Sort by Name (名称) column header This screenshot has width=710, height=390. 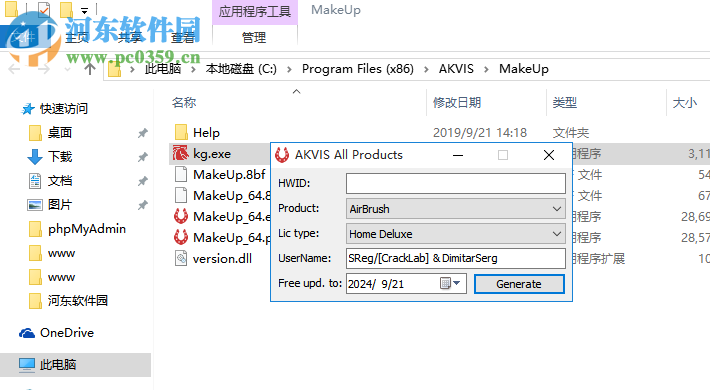tap(184, 103)
